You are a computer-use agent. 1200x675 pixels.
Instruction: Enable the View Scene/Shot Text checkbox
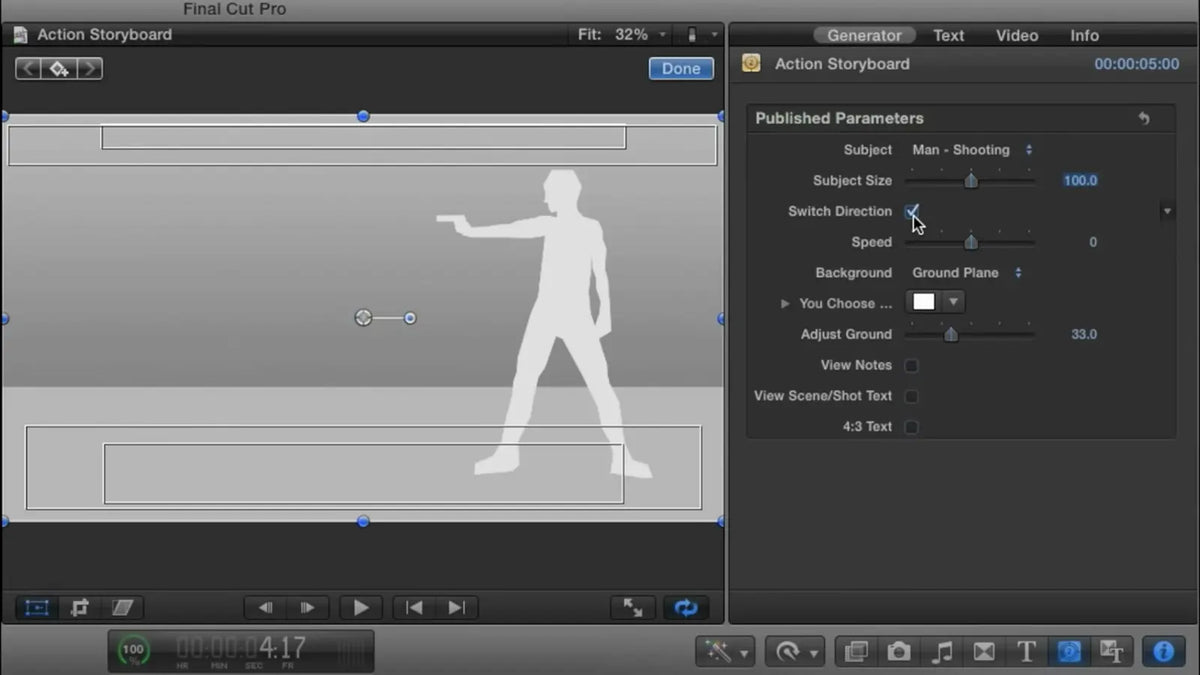pos(912,396)
